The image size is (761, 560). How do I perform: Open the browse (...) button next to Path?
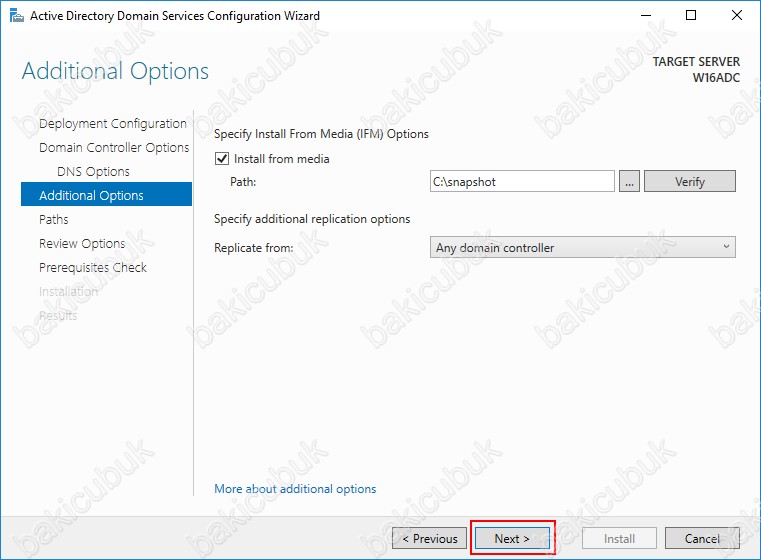629,181
